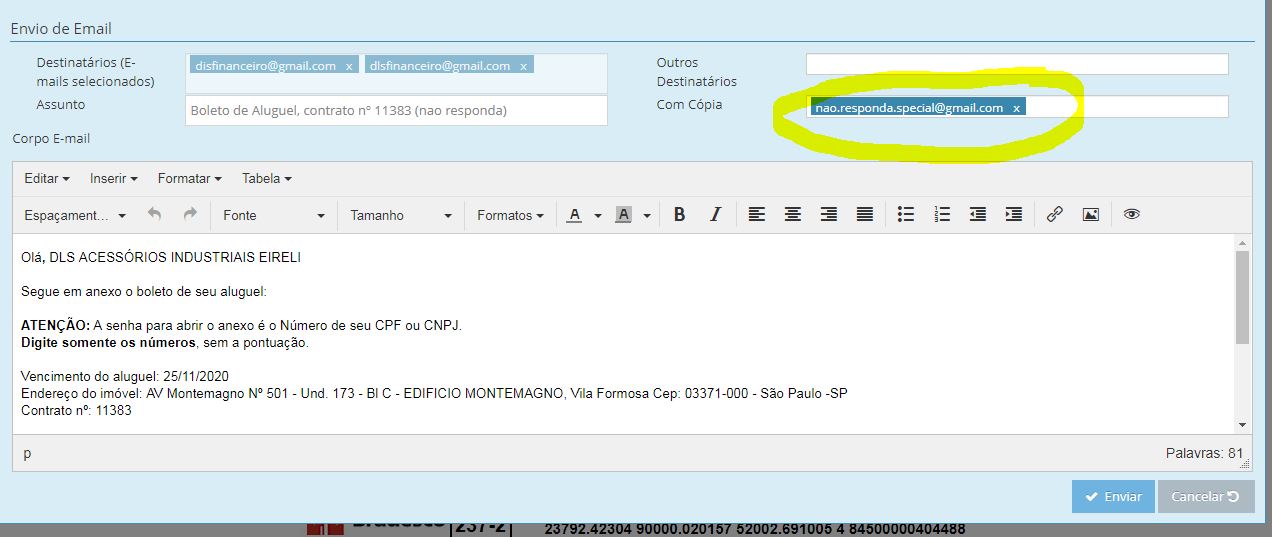This screenshot has height=537, width=1272.
Task: Open text color dropdown arrow
Action: coord(598,215)
